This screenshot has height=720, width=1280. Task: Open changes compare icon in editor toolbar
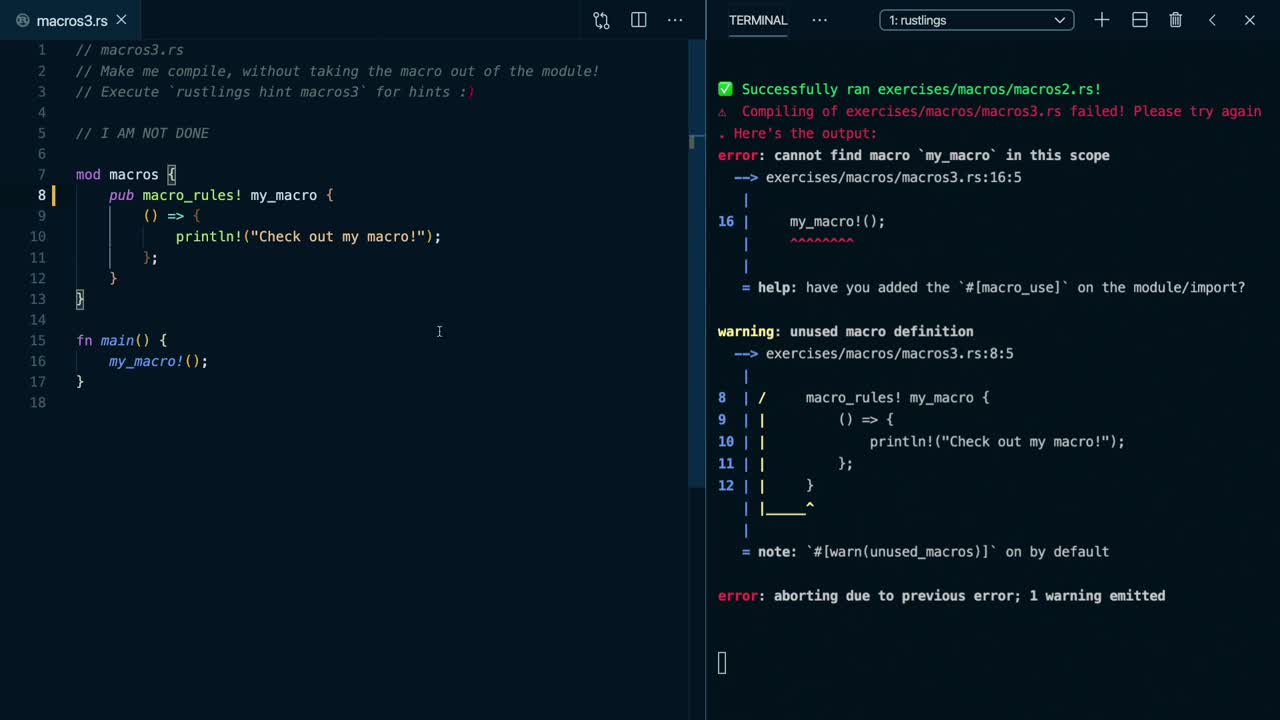click(x=601, y=20)
